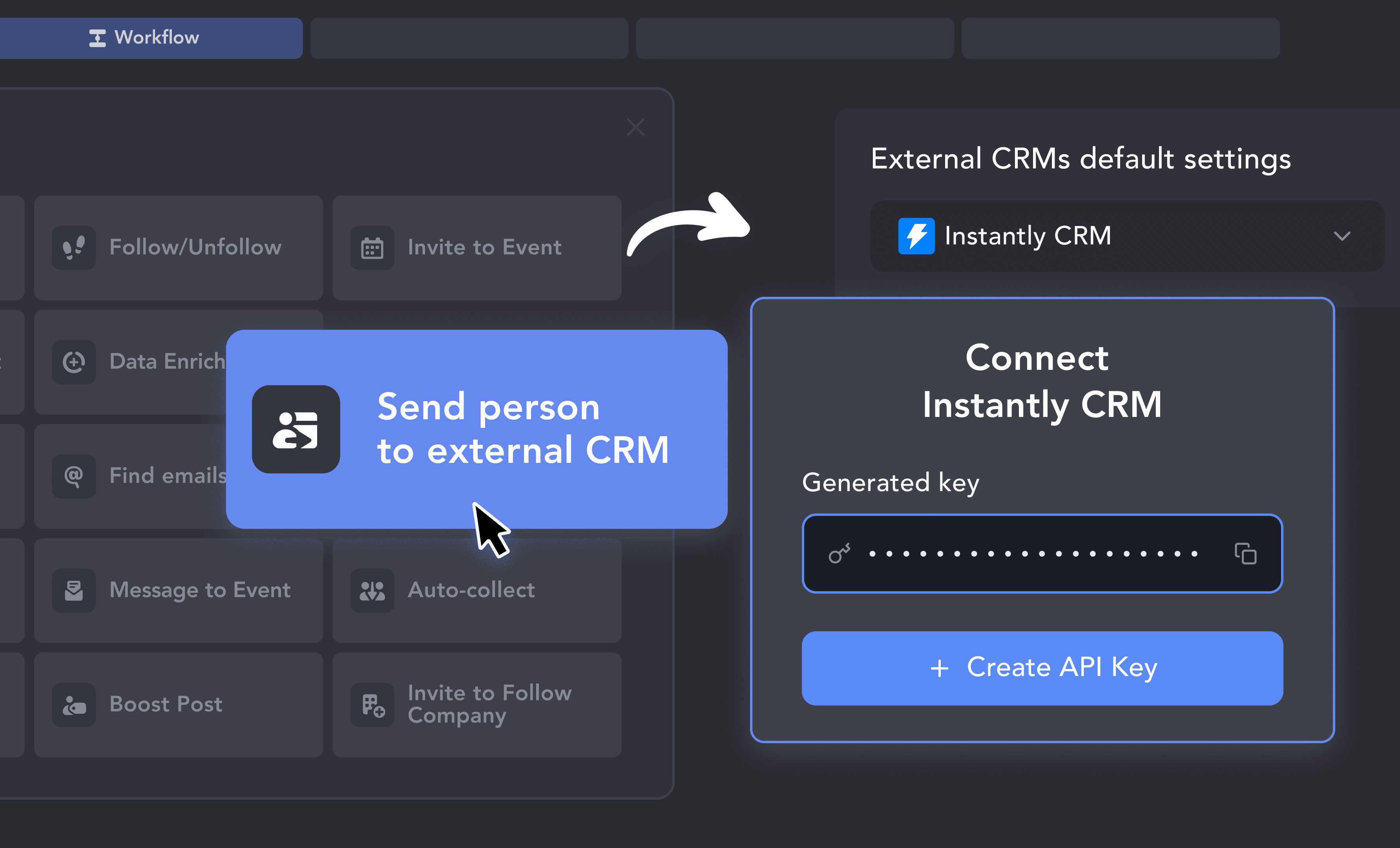
Task: Click the Generated key input field
Action: pos(1042,554)
